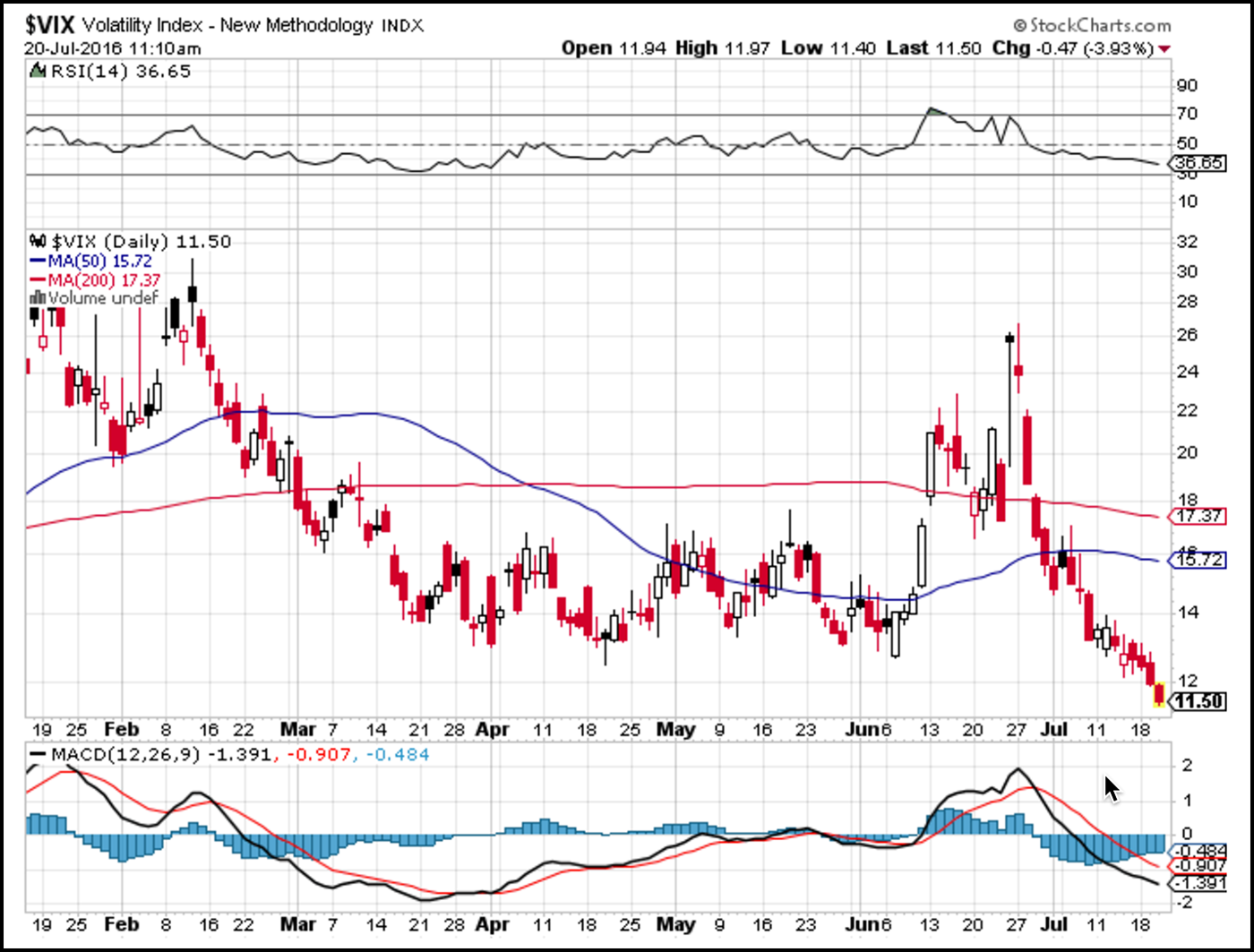This screenshot has width=1254, height=952.
Task: Select the black MACD line swatch in legend
Action: pyautogui.click(x=37, y=755)
